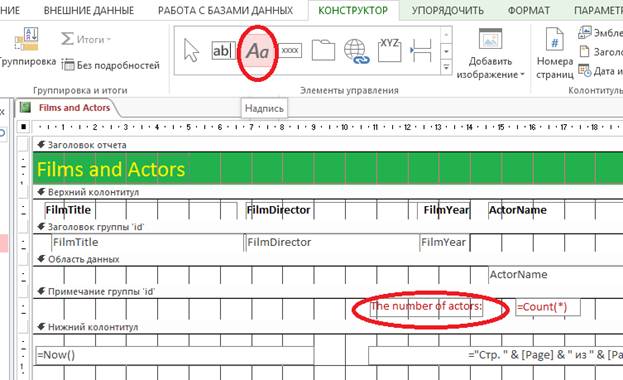Open the Итоги totals dropdown
The width and height of the screenshot is (623, 380).
coord(86,39)
